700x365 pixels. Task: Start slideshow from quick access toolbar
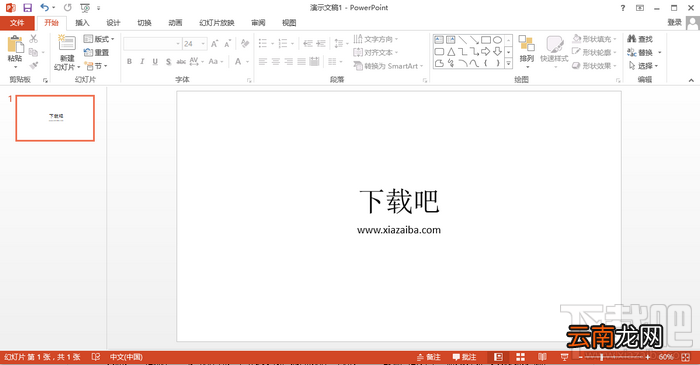coord(85,8)
